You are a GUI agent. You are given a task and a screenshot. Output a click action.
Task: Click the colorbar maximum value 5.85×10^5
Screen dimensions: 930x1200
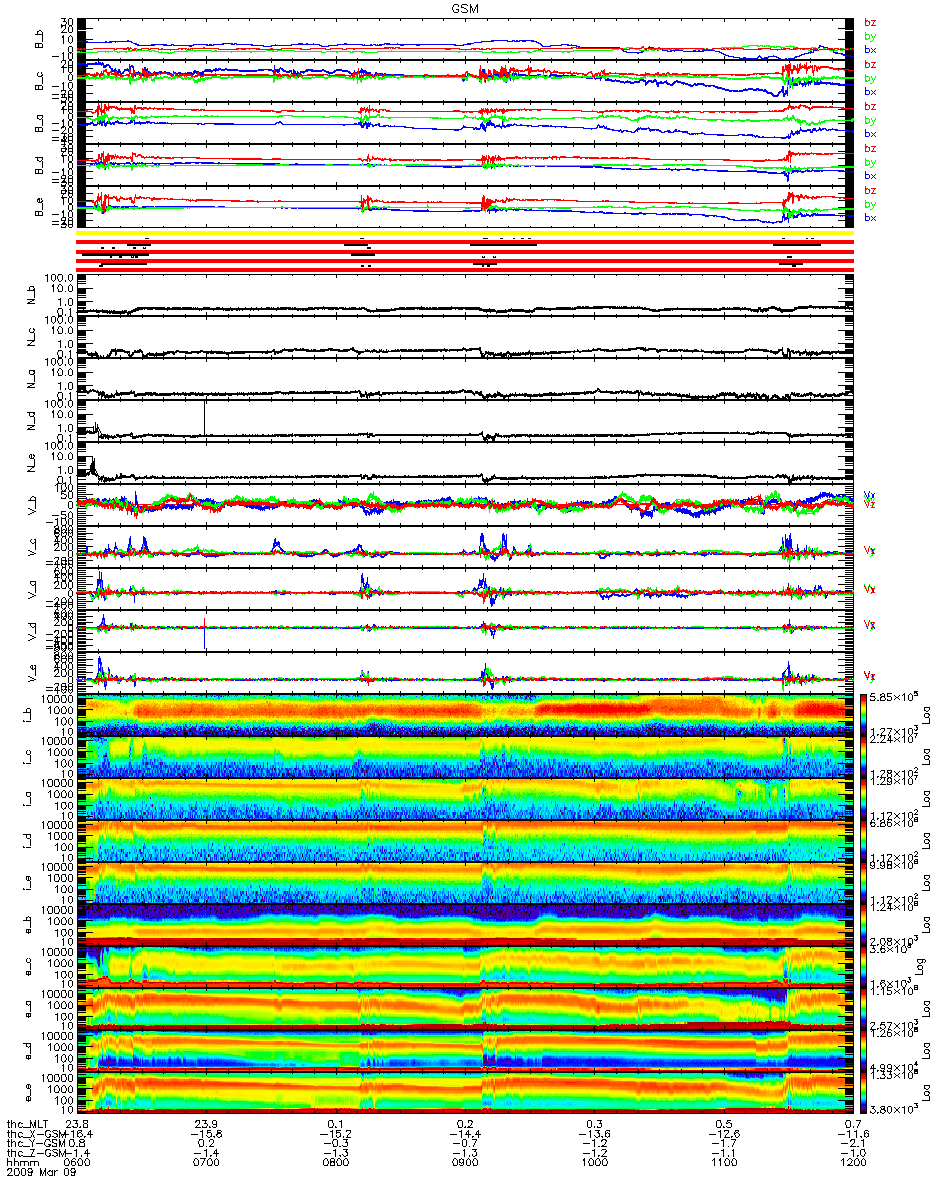pyautogui.click(x=892, y=696)
